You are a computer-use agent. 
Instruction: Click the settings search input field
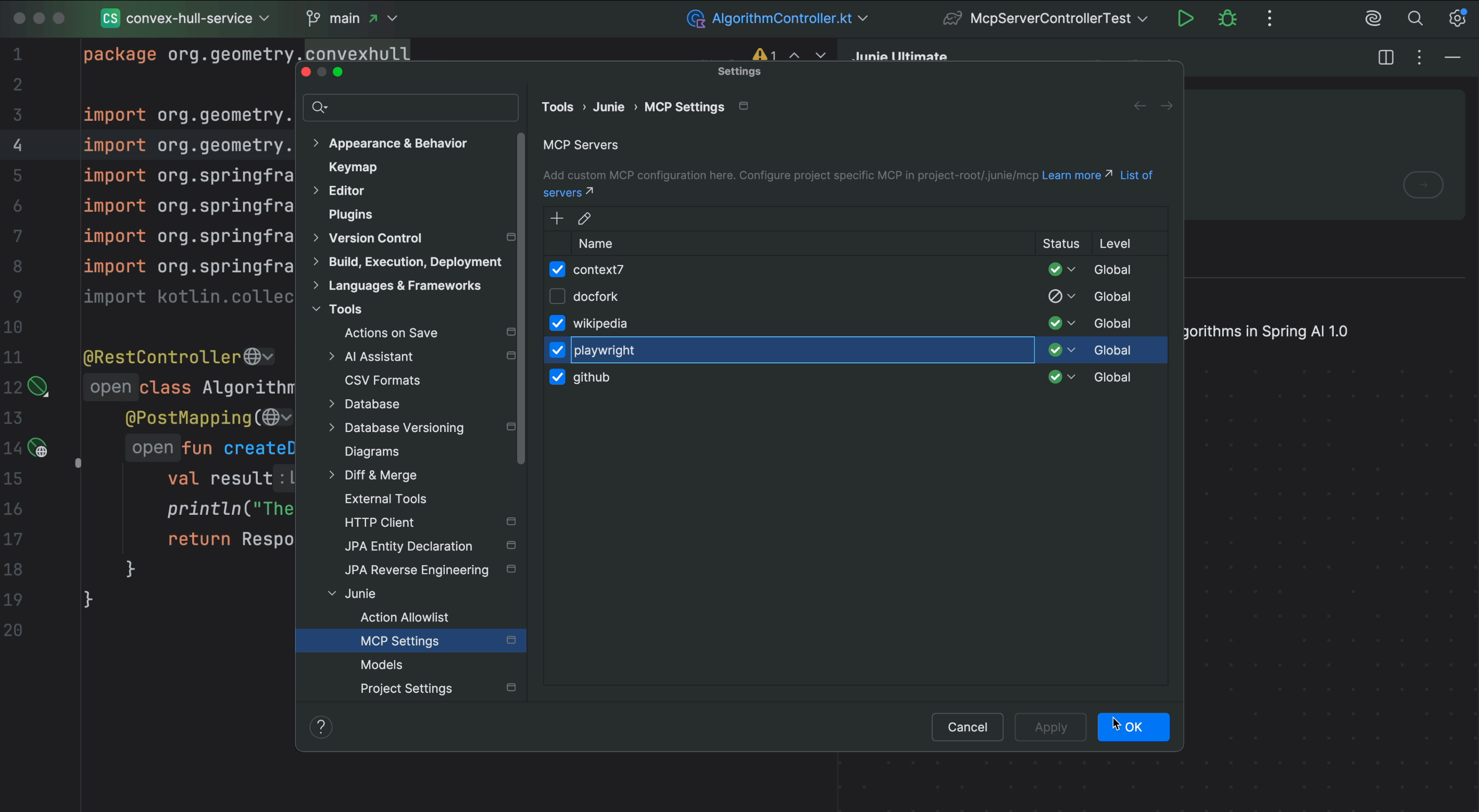pyautogui.click(x=419, y=107)
